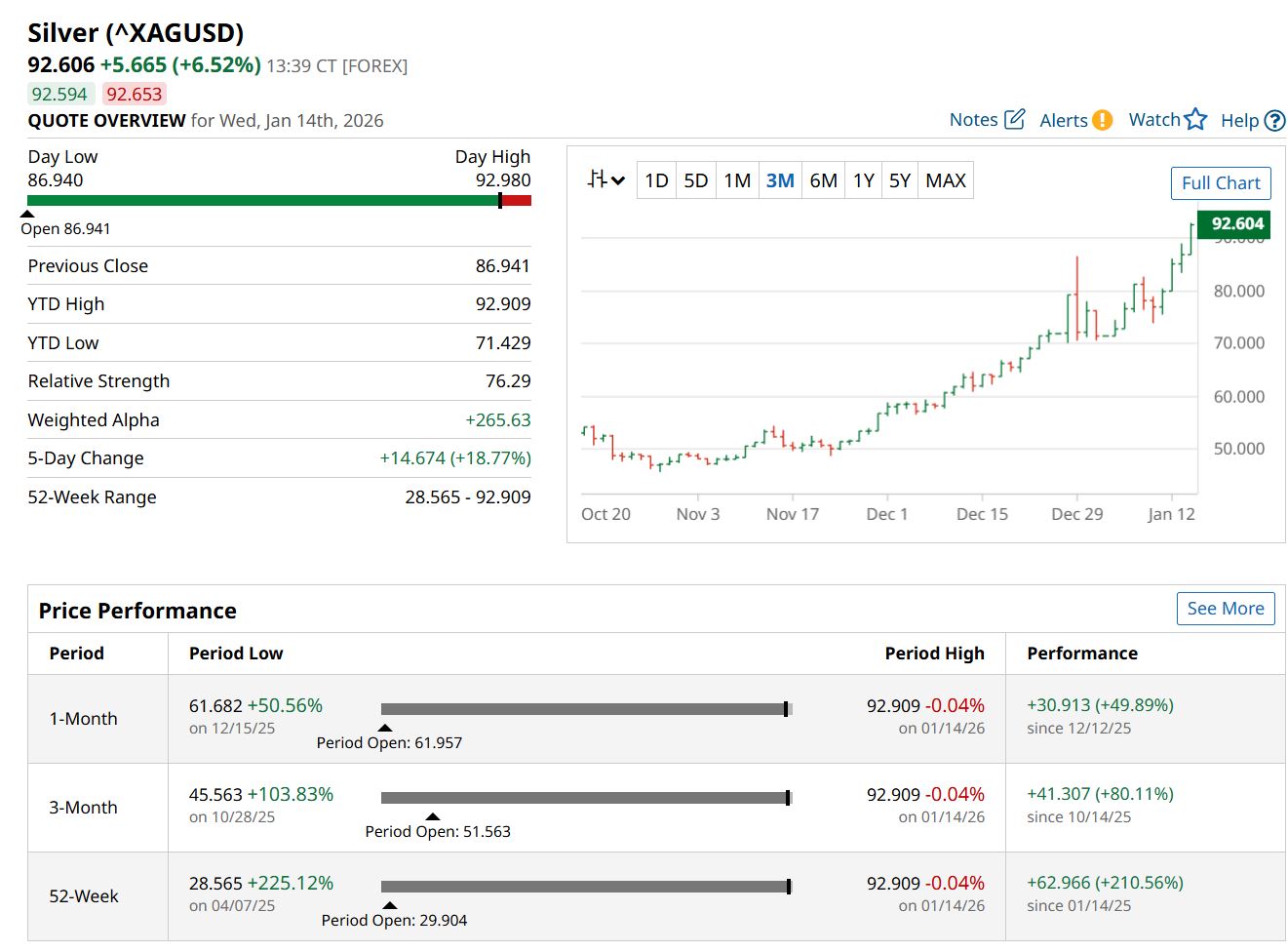This screenshot has width=1288, height=952.
Task: Click the Day Low/High range bar
Action: 280,201
